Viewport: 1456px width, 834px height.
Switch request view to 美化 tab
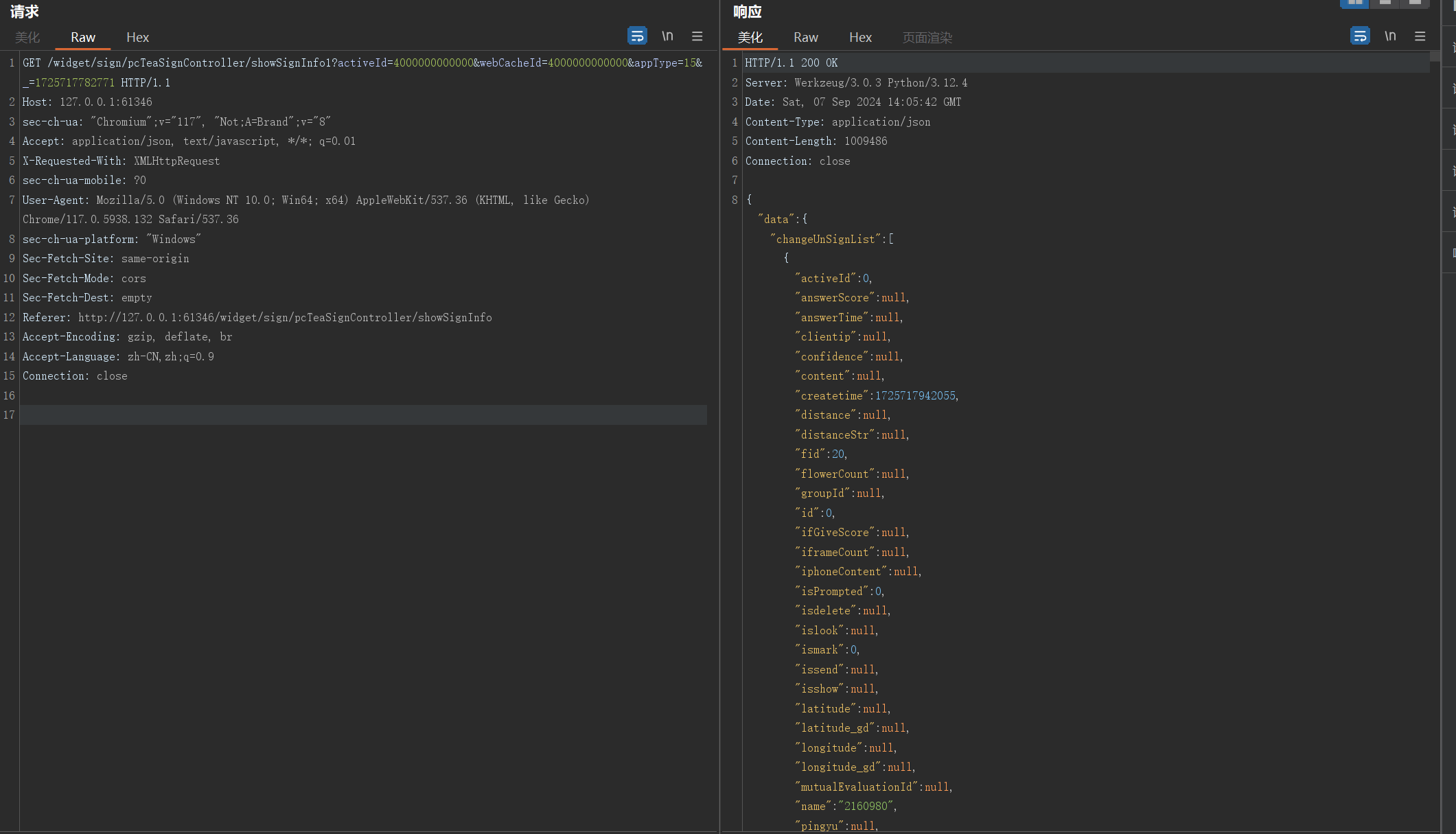(x=27, y=37)
